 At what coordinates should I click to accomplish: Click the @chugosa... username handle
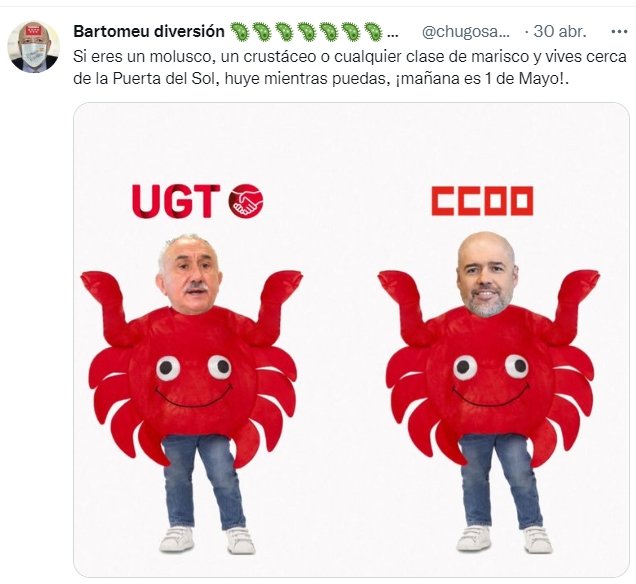click(466, 31)
